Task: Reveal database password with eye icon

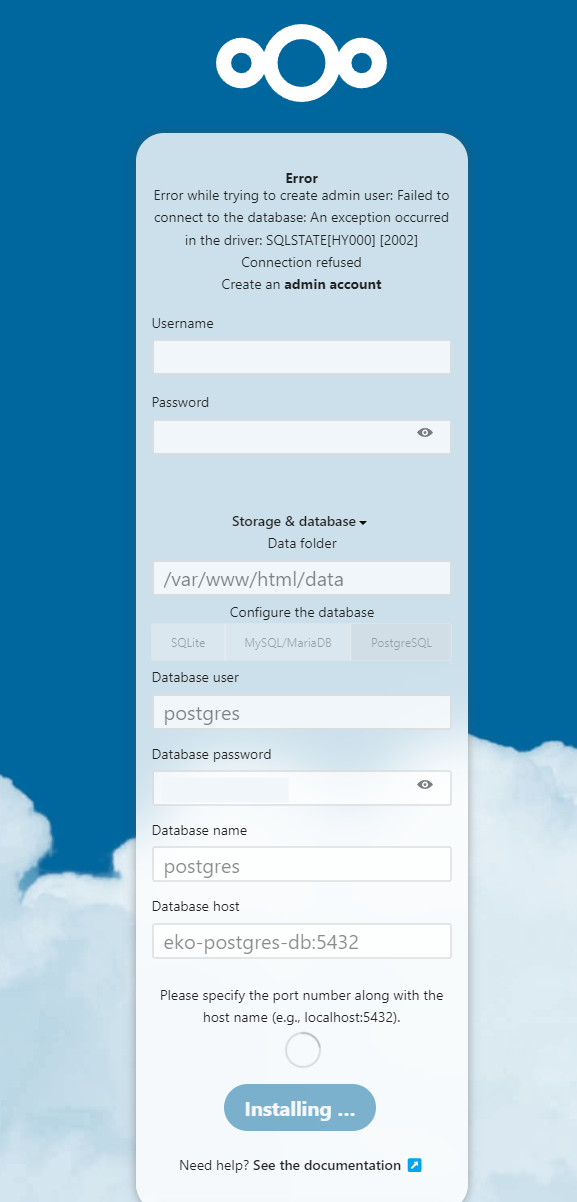Action: [x=425, y=785]
